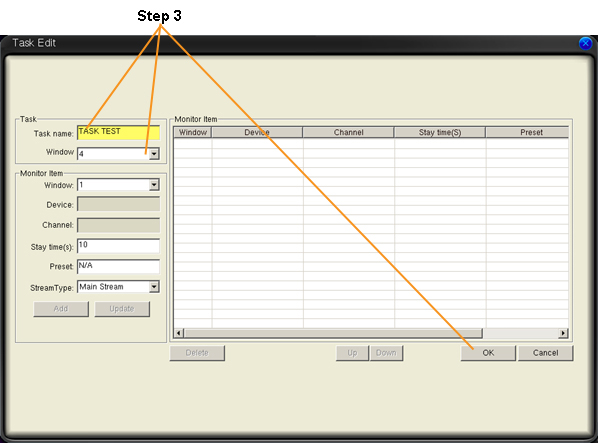Click the Stay time(s) input field
598x443 pixels.
tap(118, 246)
